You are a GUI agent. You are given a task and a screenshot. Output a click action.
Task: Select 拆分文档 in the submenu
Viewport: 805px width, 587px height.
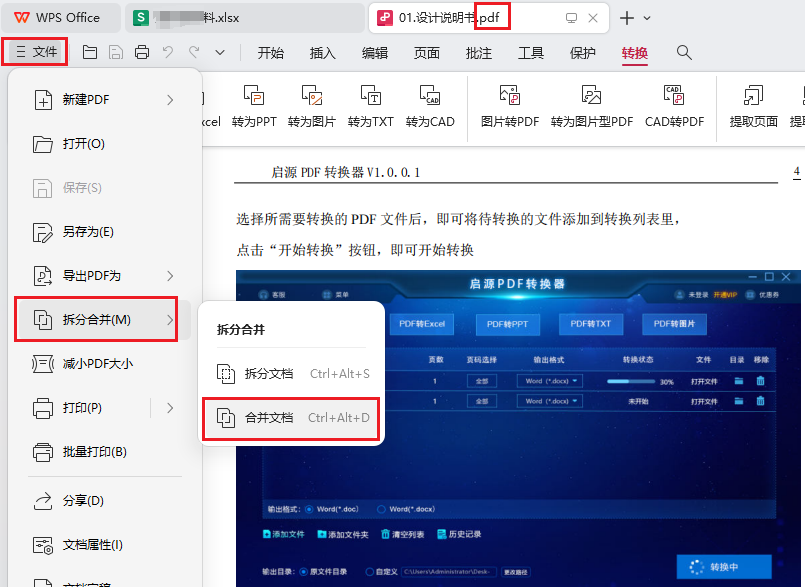pyautogui.click(x=292, y=374)
